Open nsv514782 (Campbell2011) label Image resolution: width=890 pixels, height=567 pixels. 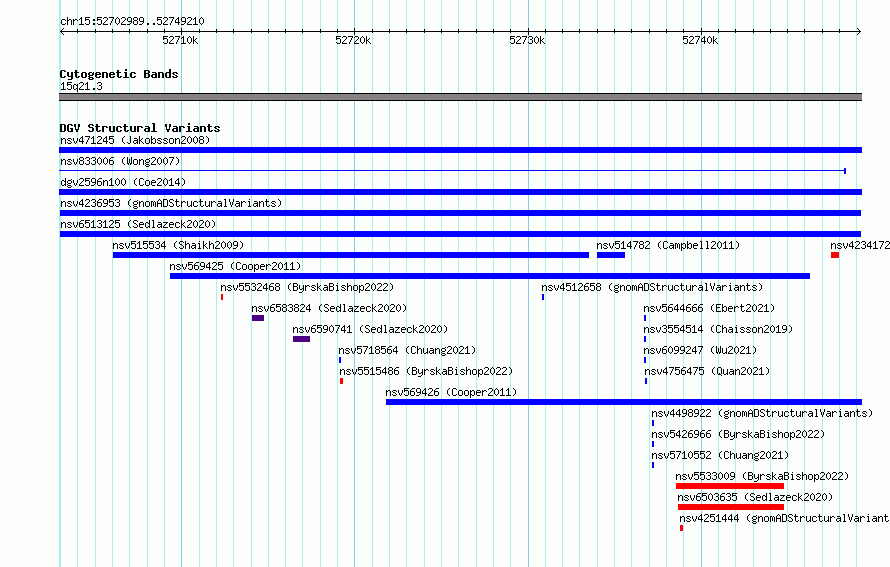(668, 245)
